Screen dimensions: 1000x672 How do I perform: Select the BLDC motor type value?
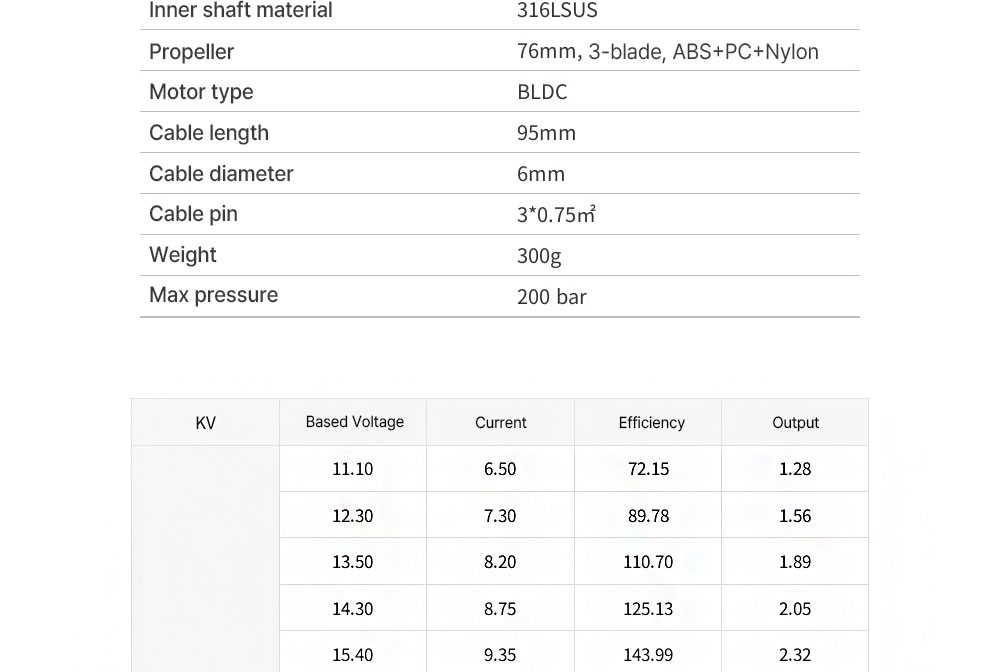542,92
